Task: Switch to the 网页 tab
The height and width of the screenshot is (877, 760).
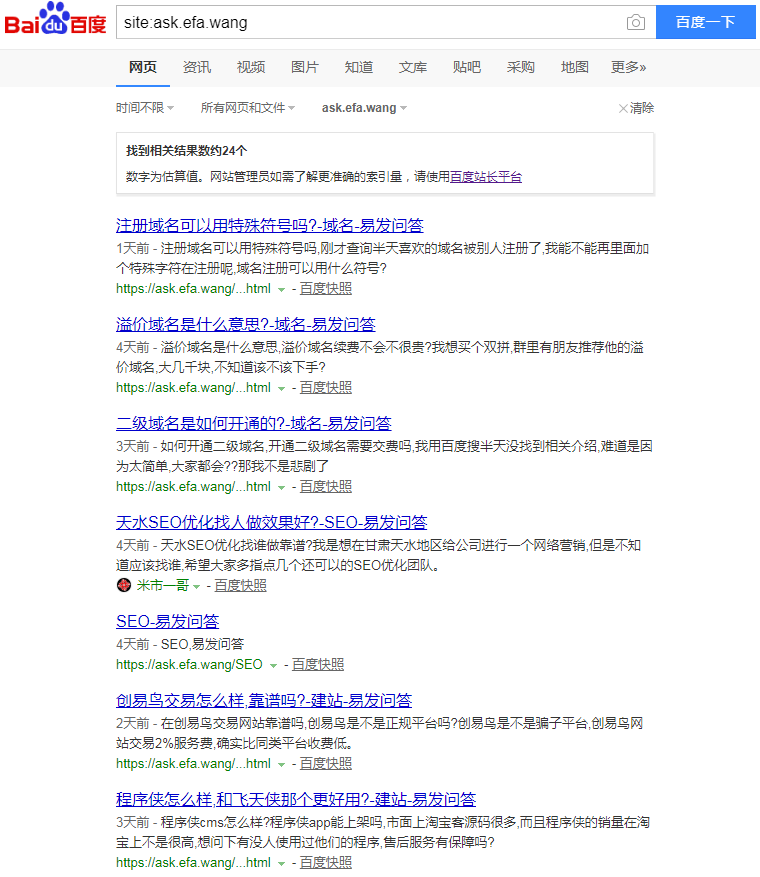Action: (x=143, y=67)
